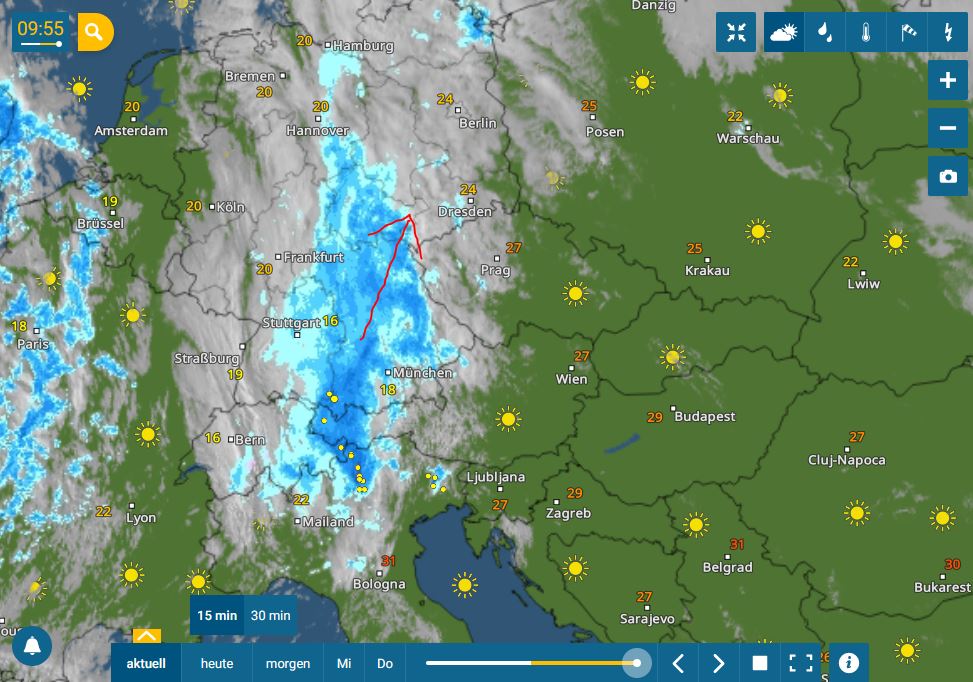This screenshot has height=682, width=973.
Task: Step to the previous frame arrow
Action: coord(678,663)
